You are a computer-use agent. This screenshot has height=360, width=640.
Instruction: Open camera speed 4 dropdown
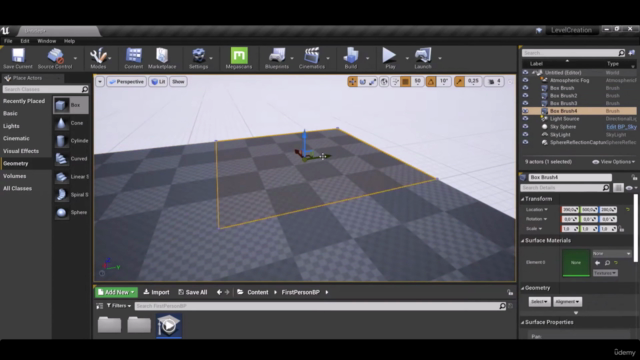tap(494, 82)
